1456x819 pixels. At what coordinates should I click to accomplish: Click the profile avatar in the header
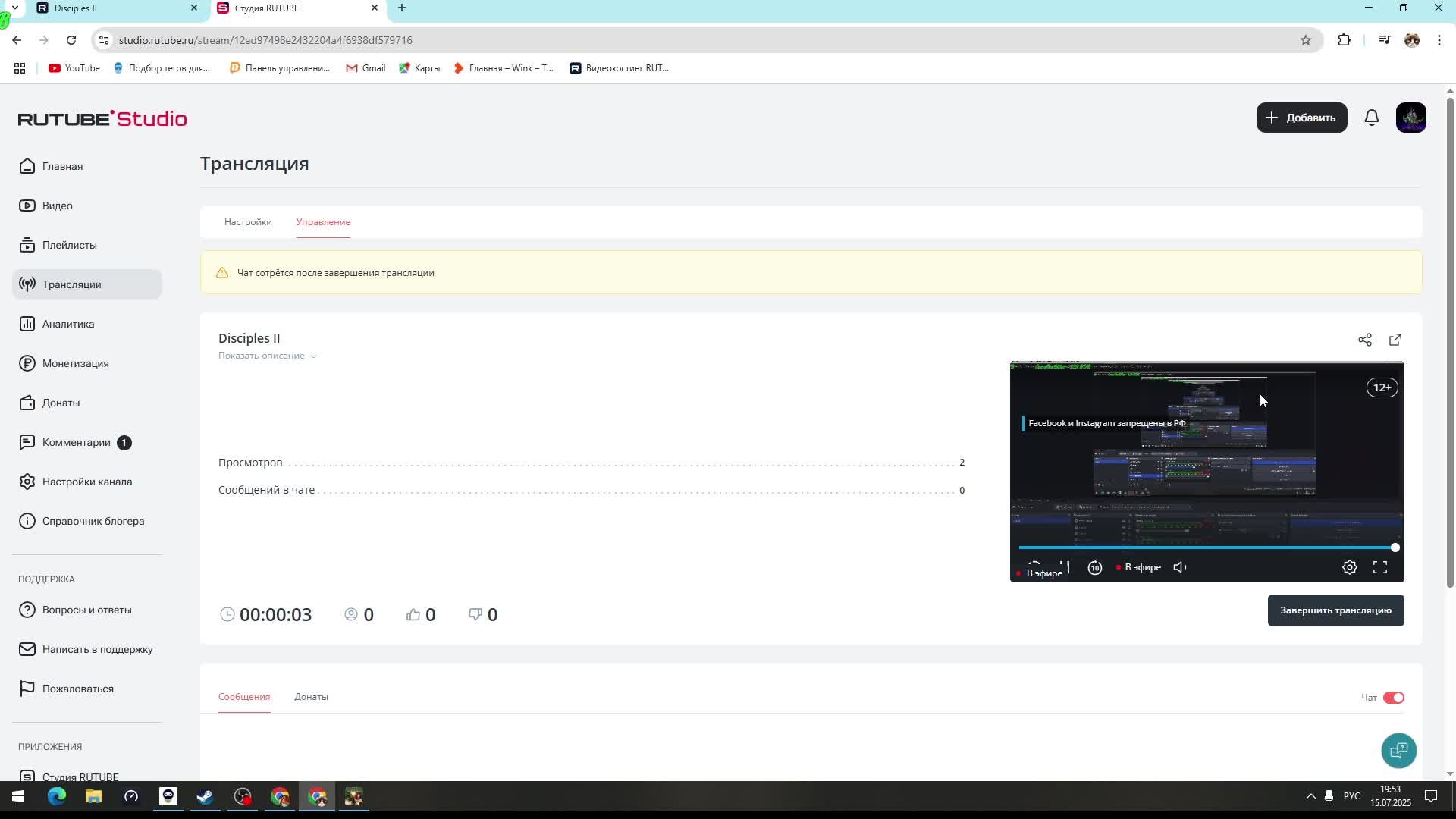(1410, 118)
